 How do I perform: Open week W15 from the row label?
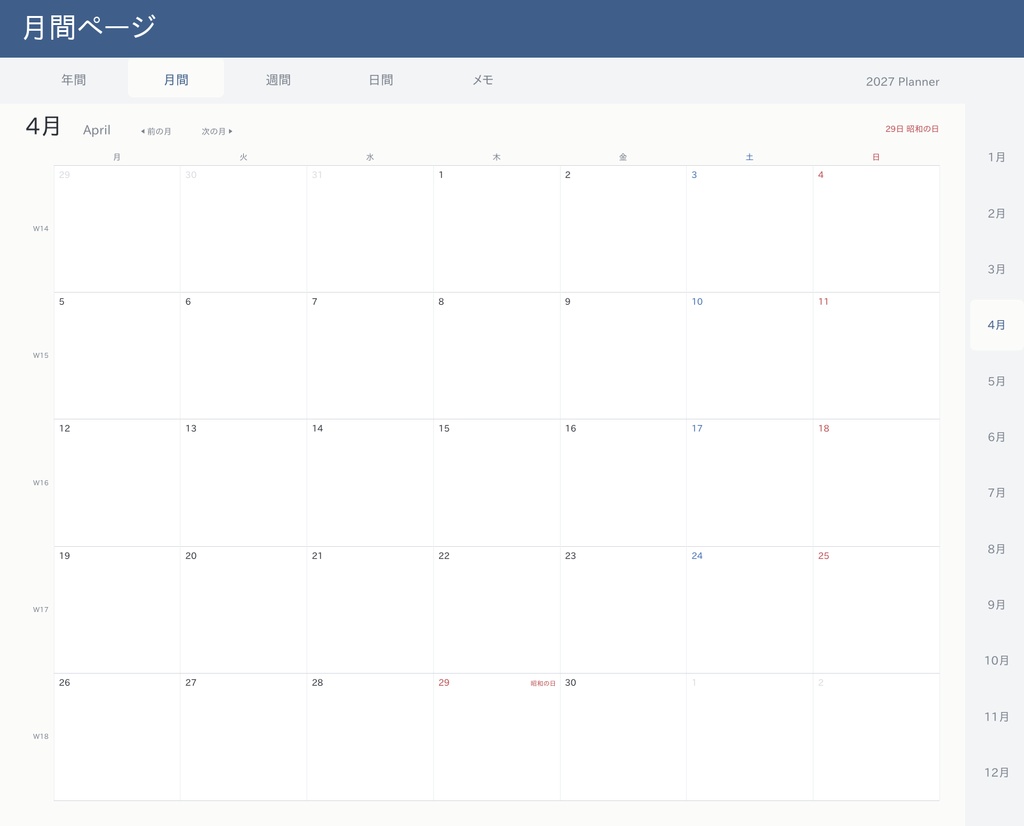coord(40,355)
